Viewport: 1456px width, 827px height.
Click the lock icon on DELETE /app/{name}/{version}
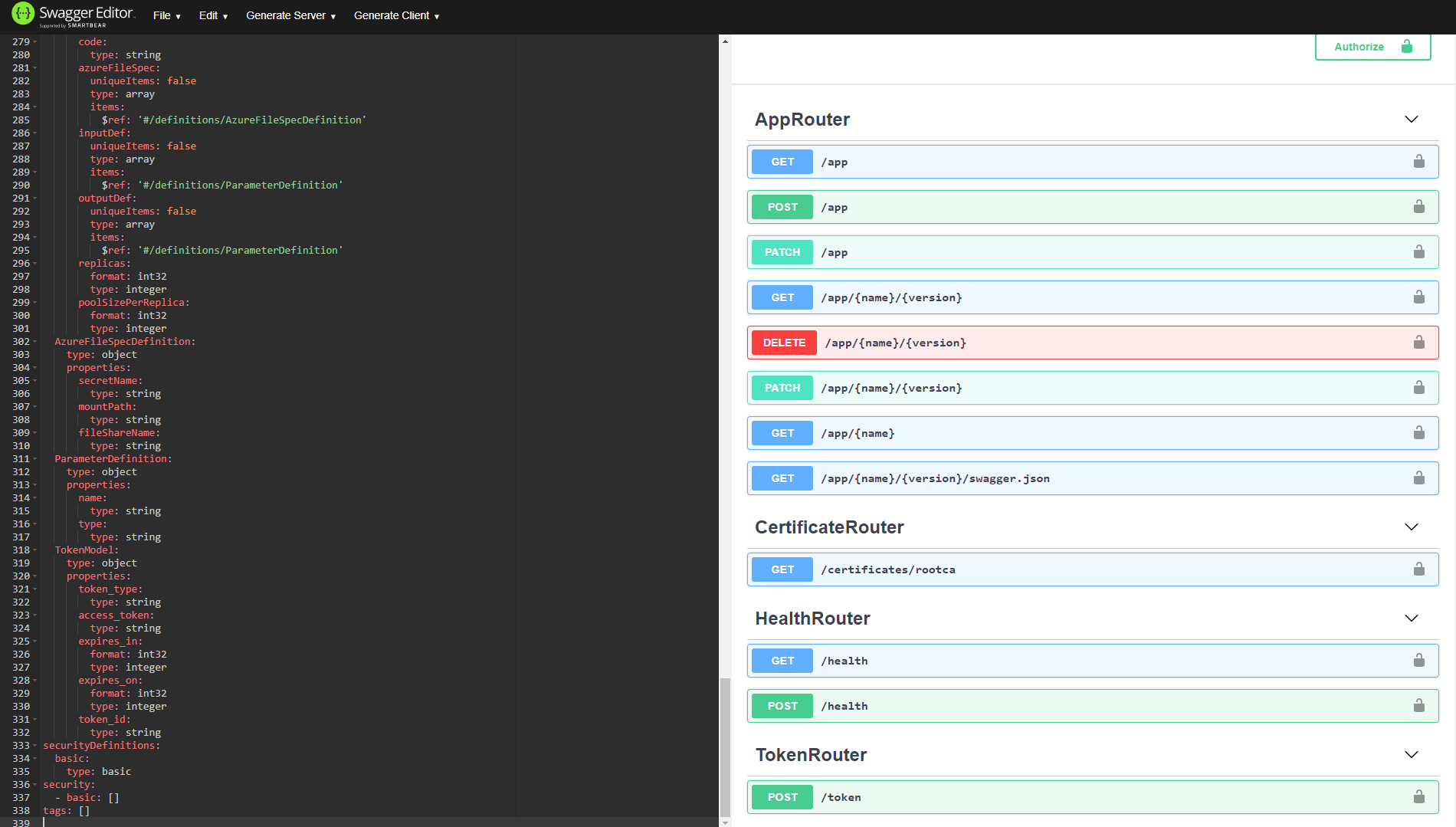[1419, 343]
